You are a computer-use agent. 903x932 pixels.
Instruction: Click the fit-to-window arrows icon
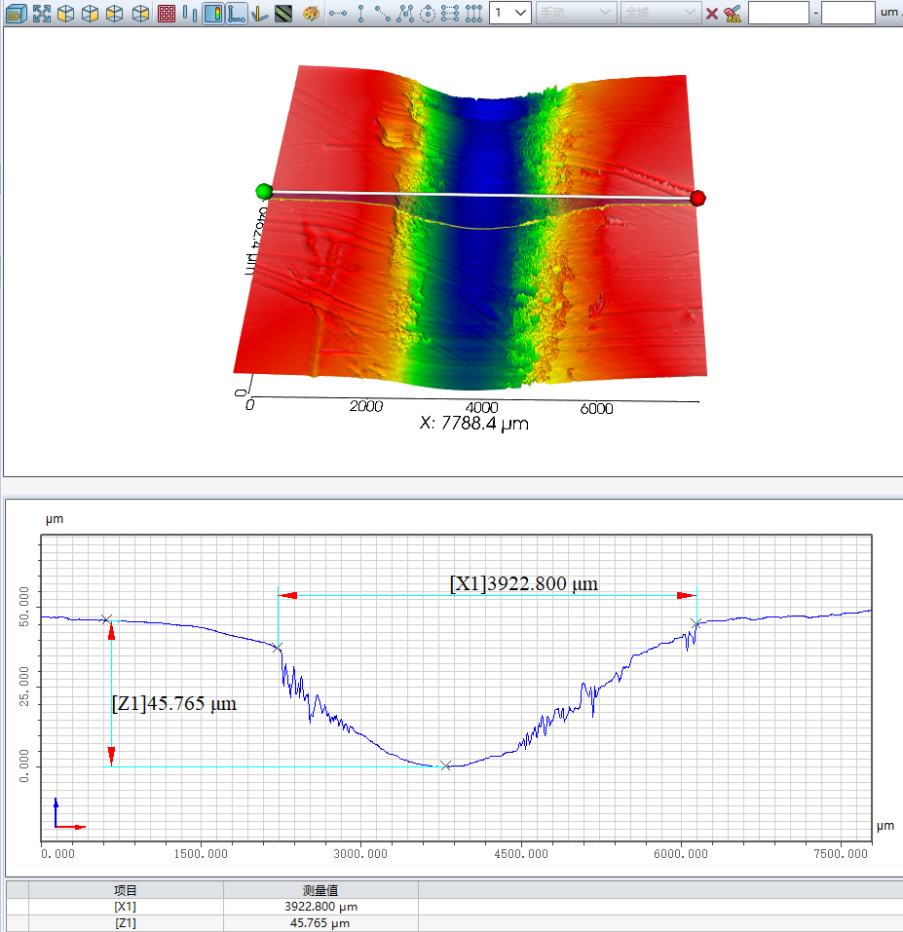click(x=41, y=13)
